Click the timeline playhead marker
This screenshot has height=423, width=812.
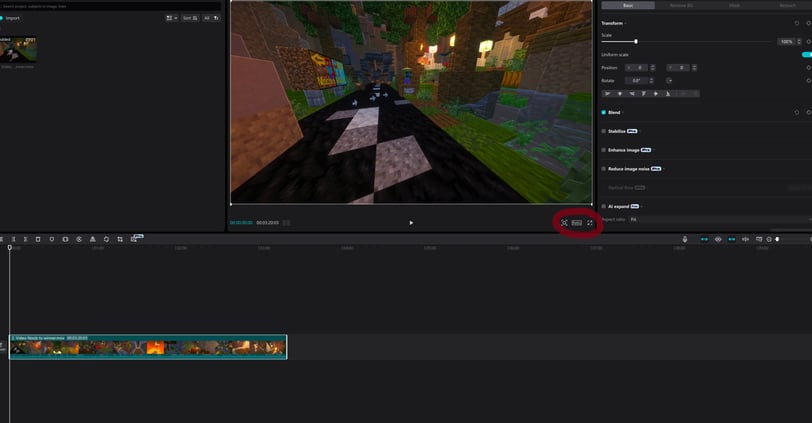(x=9, y=247)
